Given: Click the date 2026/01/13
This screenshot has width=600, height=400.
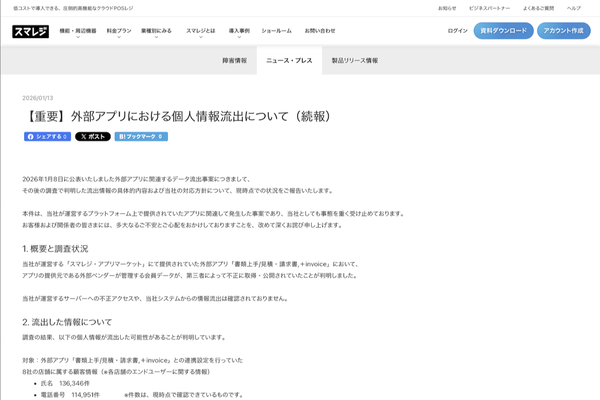Looking at the screenshot, I should click(x=38, y=98).
